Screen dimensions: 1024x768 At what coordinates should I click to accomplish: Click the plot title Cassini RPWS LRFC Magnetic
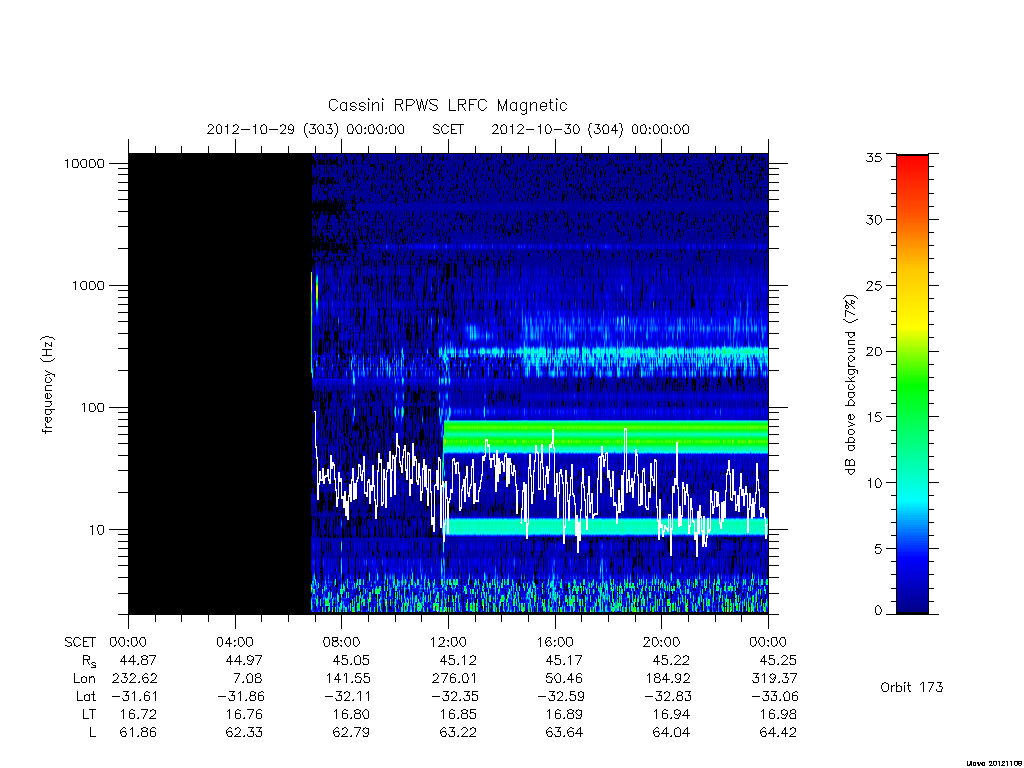click(447, 106)
